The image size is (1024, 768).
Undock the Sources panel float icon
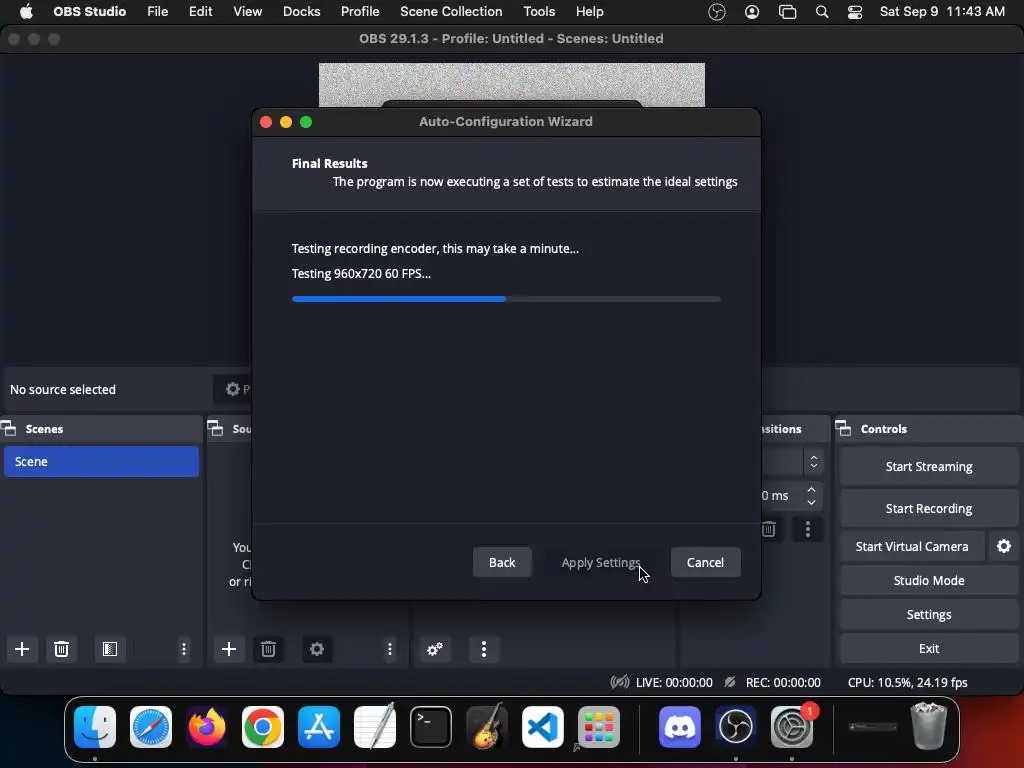tap(216, 428)
